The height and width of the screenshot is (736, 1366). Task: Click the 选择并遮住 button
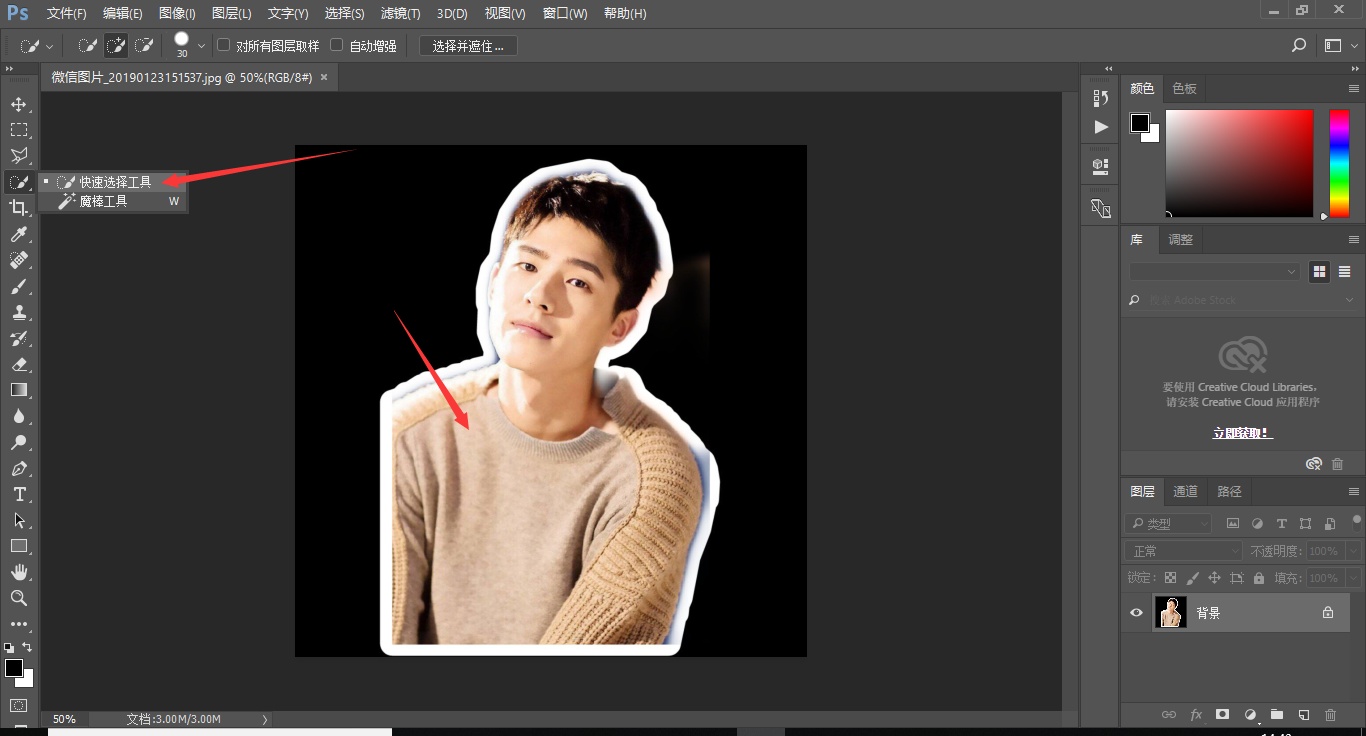click(x=468, y=46)
